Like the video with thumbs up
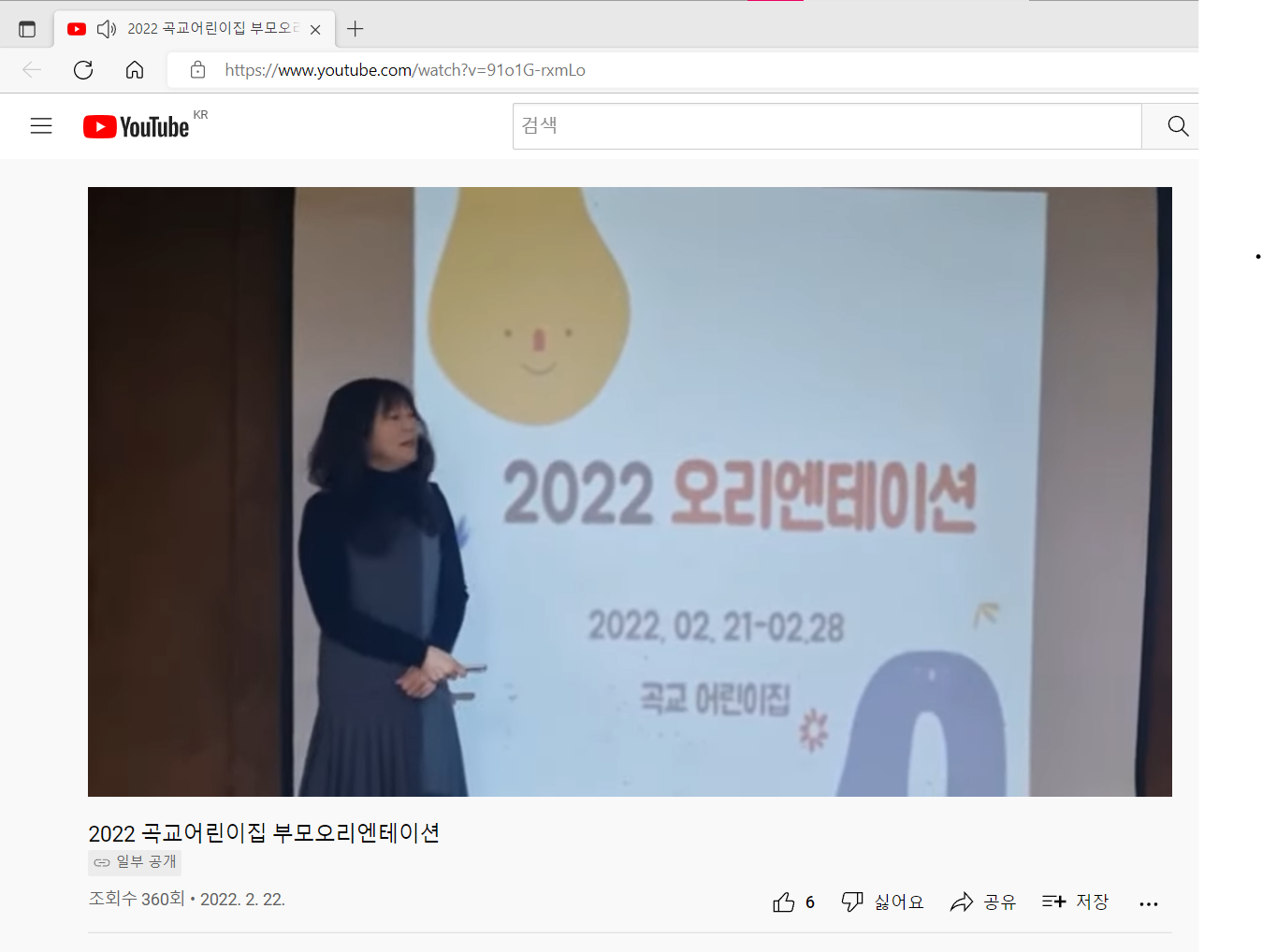The height and width of the screenshot is (952, 1262). coord(793,902)
